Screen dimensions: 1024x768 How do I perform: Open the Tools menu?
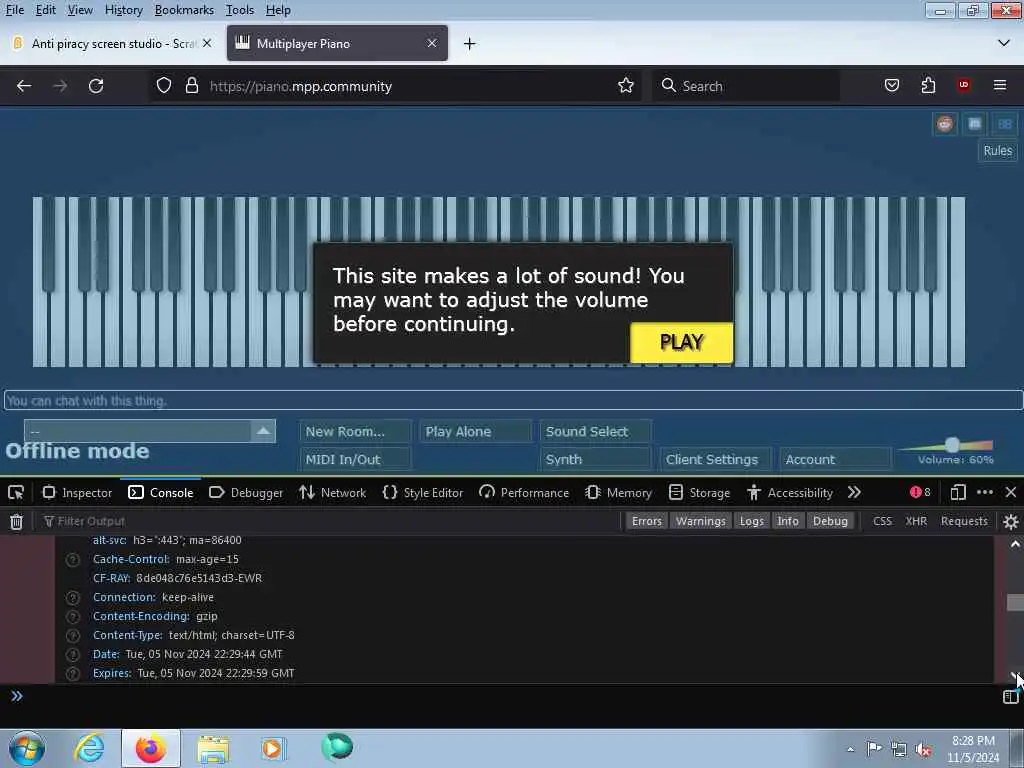pyautogui.click(x=240, y=10)
